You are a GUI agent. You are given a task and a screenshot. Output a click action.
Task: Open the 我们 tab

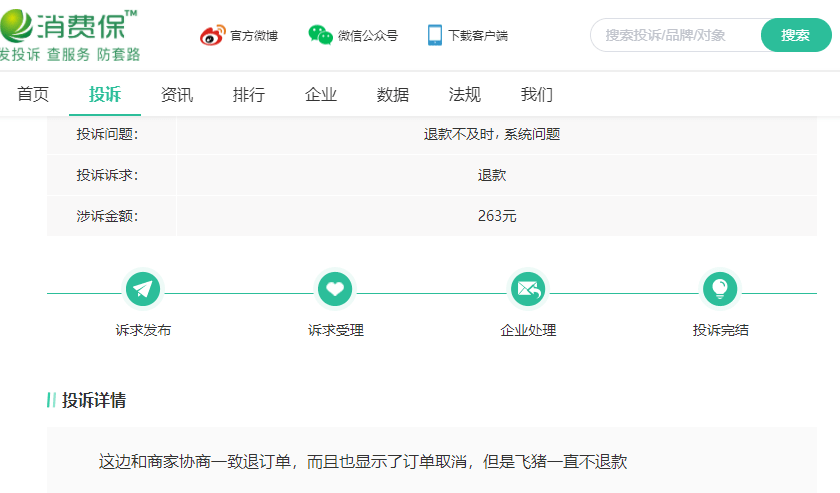537,94
